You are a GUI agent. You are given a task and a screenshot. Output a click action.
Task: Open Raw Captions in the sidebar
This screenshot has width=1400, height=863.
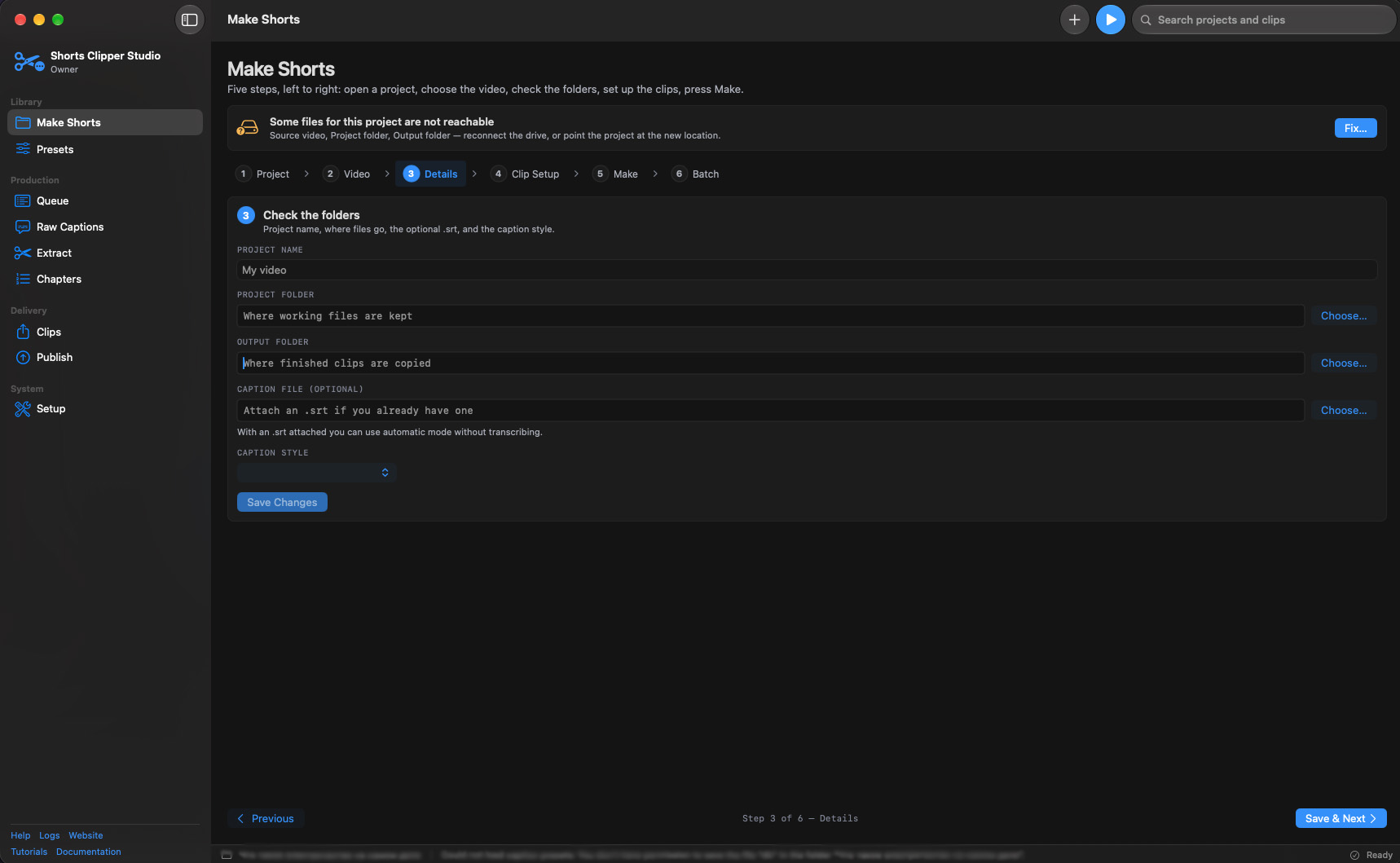click(105, 227)
